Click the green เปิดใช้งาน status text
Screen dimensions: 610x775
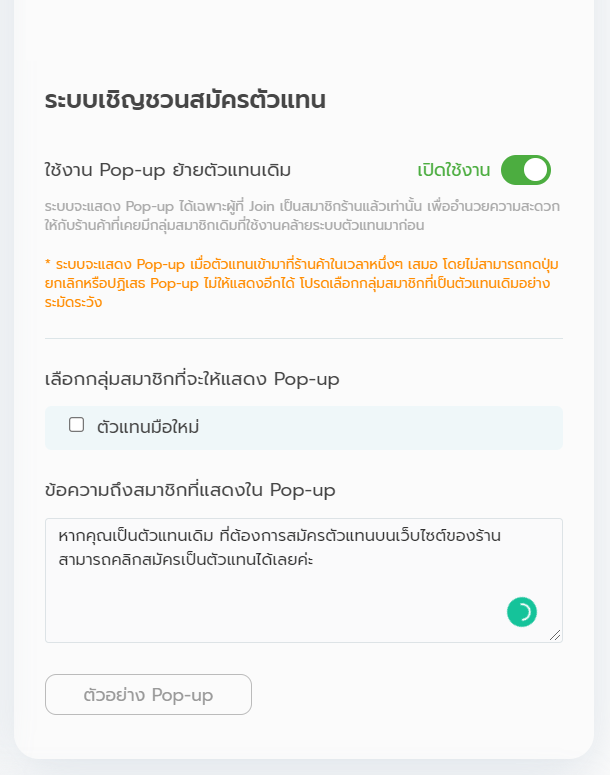(x=454, y=170)
